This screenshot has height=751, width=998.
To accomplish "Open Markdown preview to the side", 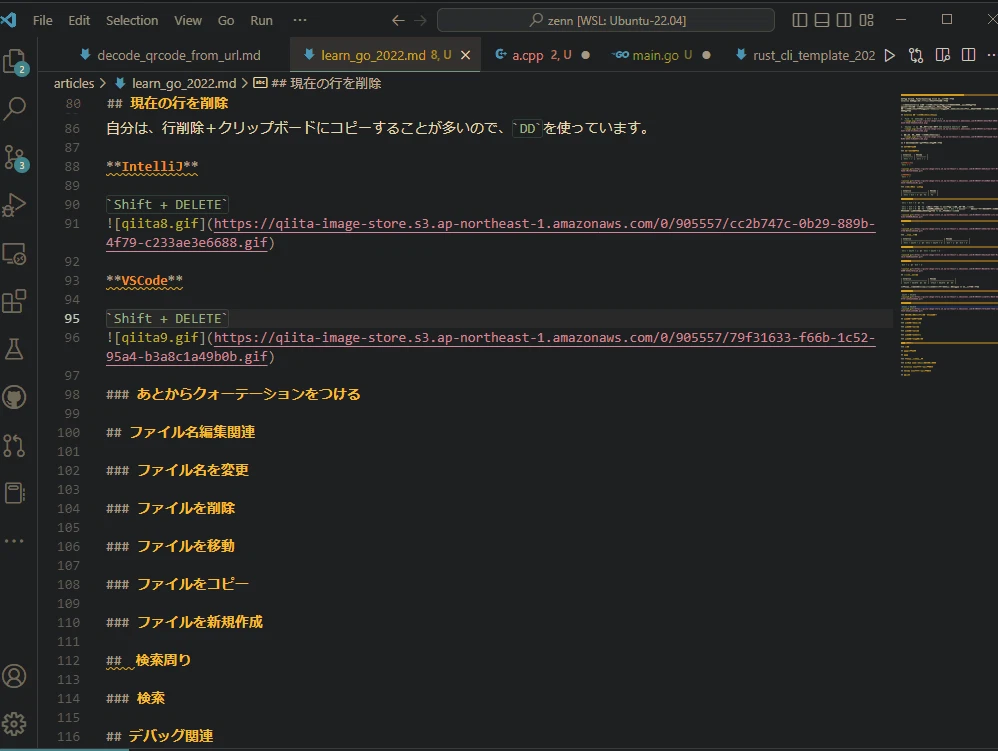I will pos(943,55).
